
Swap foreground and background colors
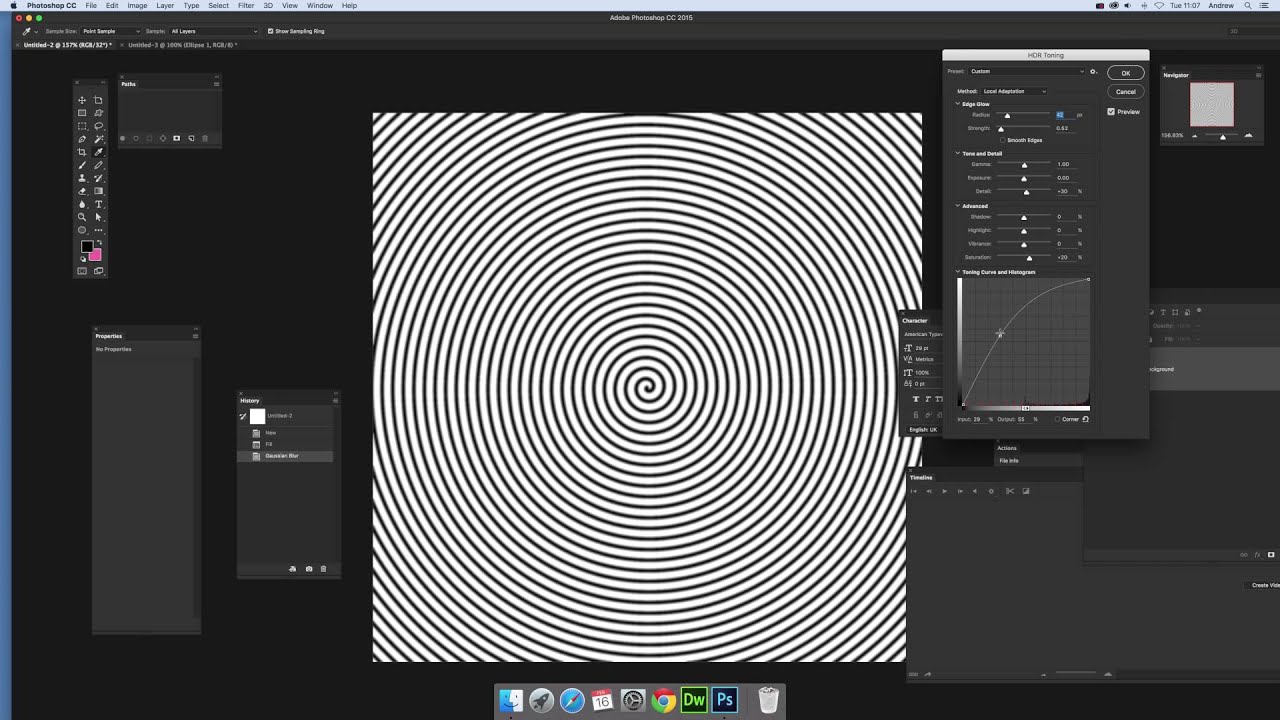tap(98, 243)
